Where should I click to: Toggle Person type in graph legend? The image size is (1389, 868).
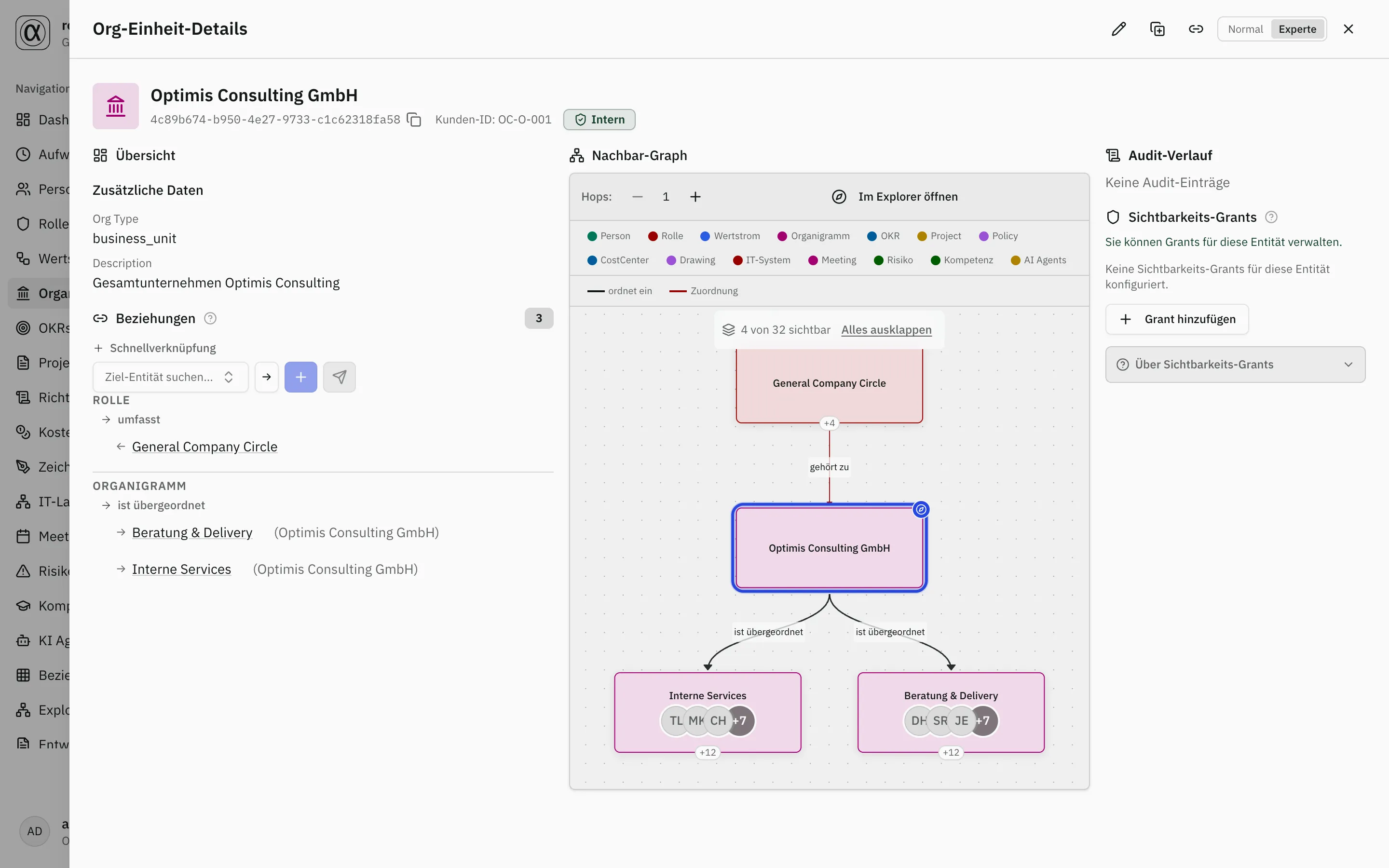(608, 236)
